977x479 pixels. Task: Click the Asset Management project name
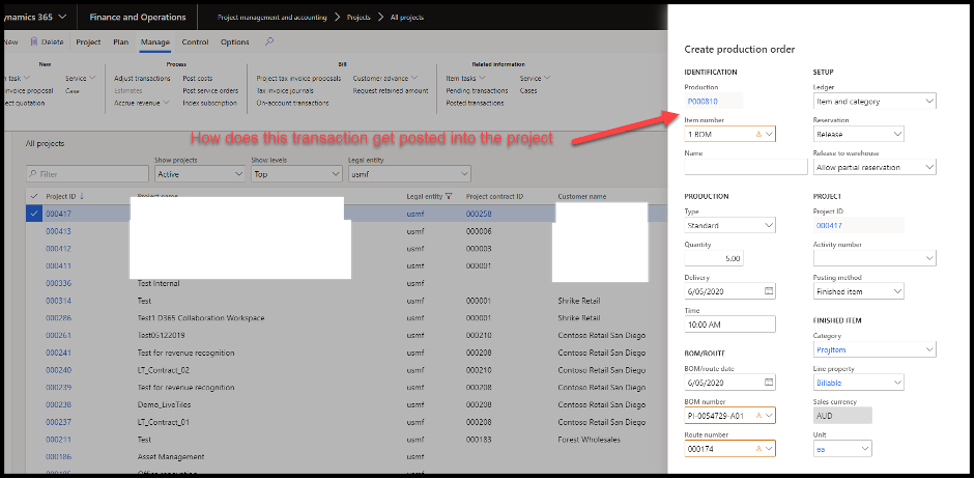click(x=171, y=457)
